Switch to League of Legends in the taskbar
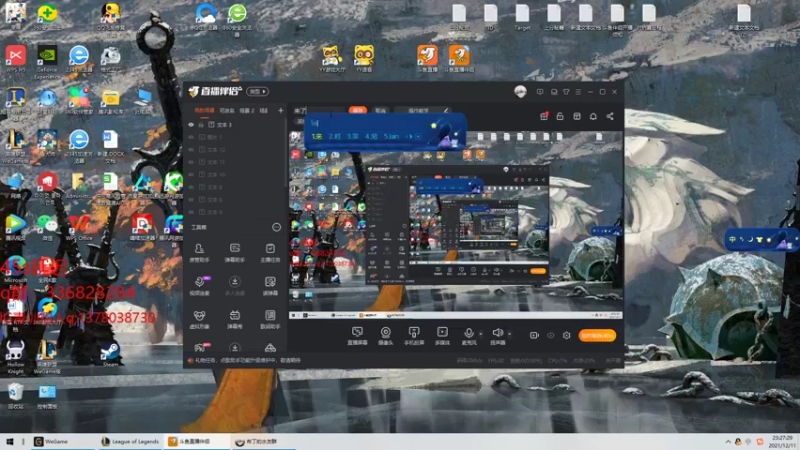The width and height of the screenshot is (800, 450). point(130,441)
